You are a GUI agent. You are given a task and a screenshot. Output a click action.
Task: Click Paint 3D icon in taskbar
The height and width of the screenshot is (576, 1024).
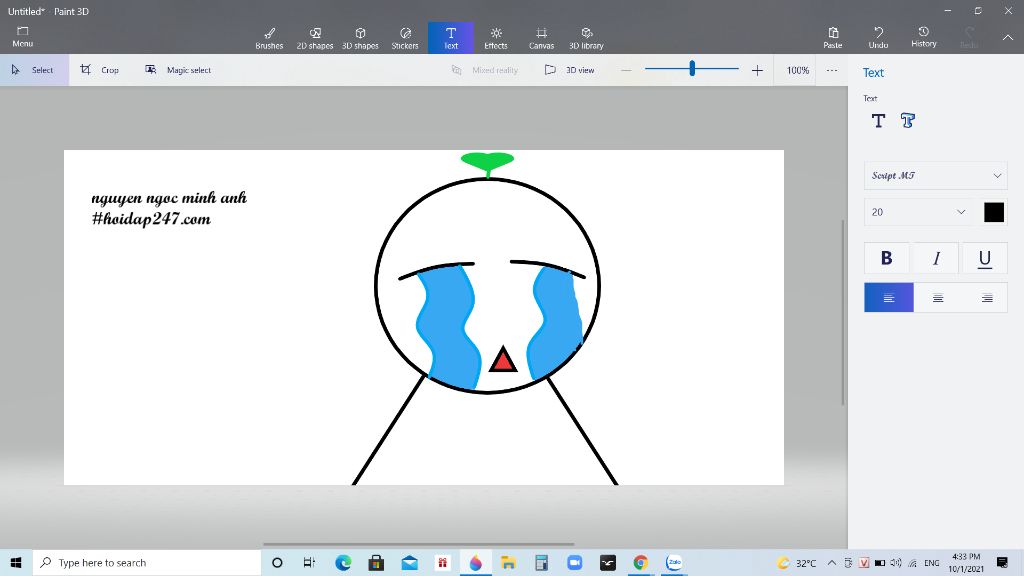475,562
